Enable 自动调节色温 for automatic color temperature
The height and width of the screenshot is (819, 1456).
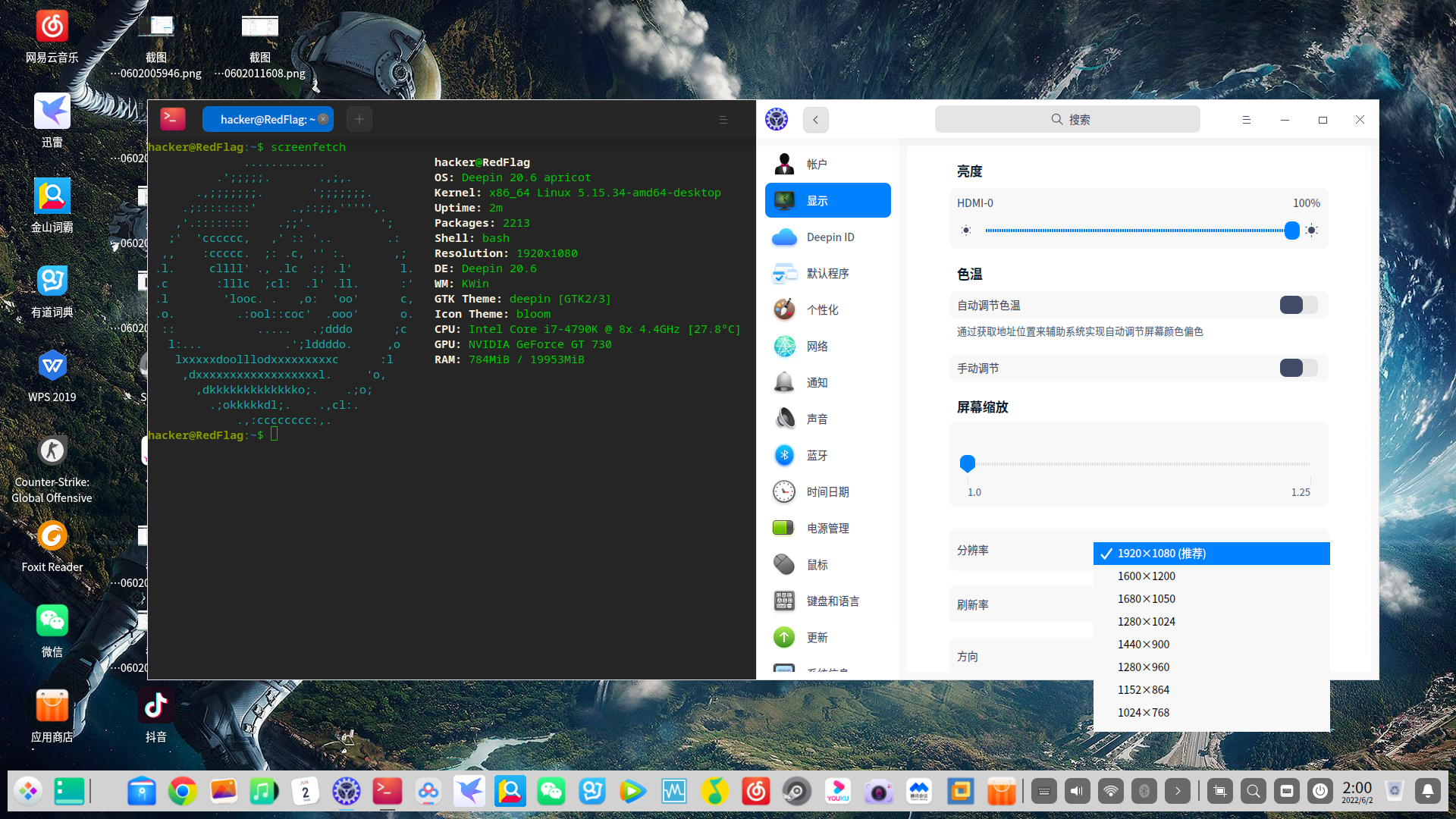click(1297, 305)
